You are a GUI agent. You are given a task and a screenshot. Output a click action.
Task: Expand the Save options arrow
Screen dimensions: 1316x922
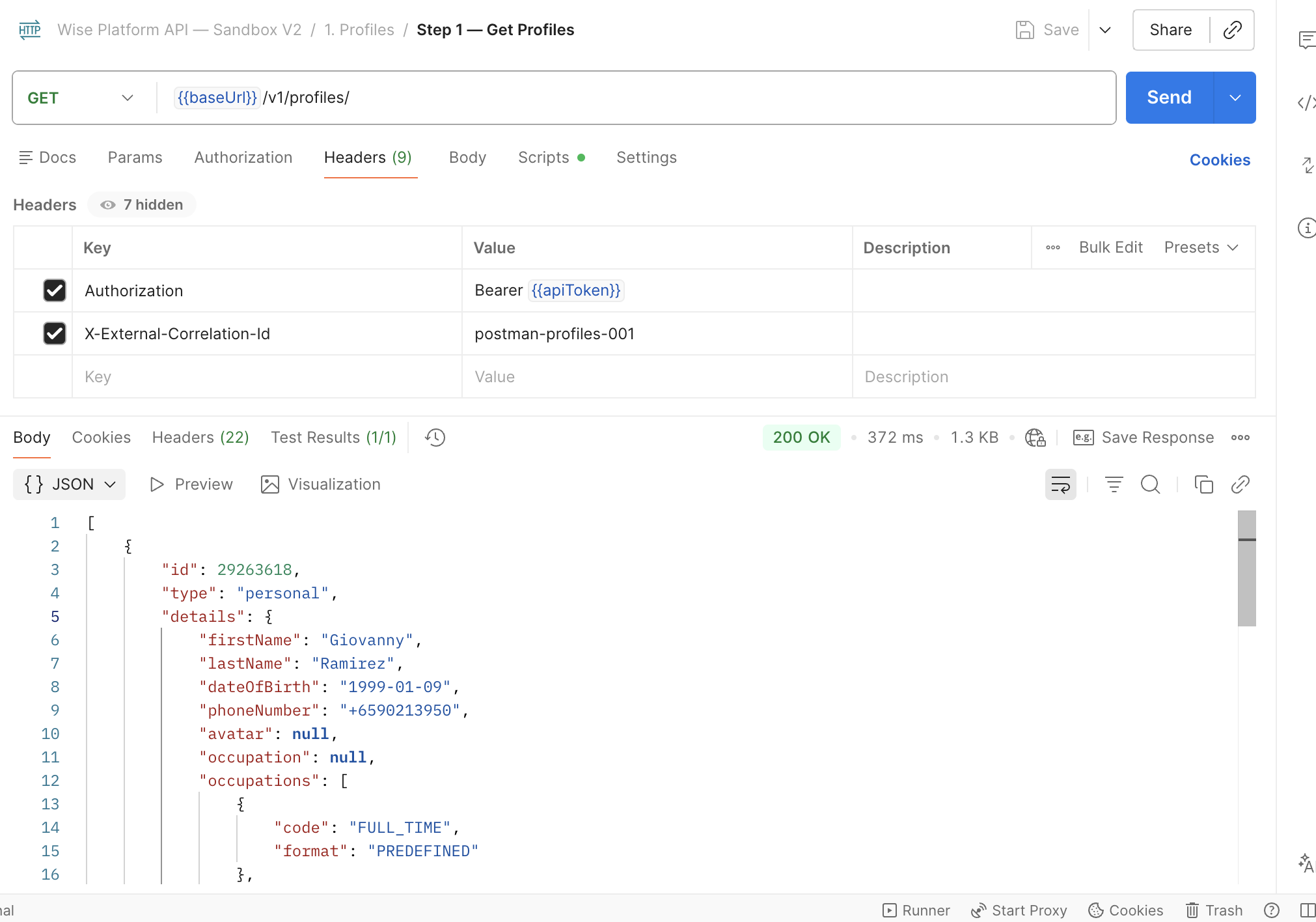click(1105, 30)
